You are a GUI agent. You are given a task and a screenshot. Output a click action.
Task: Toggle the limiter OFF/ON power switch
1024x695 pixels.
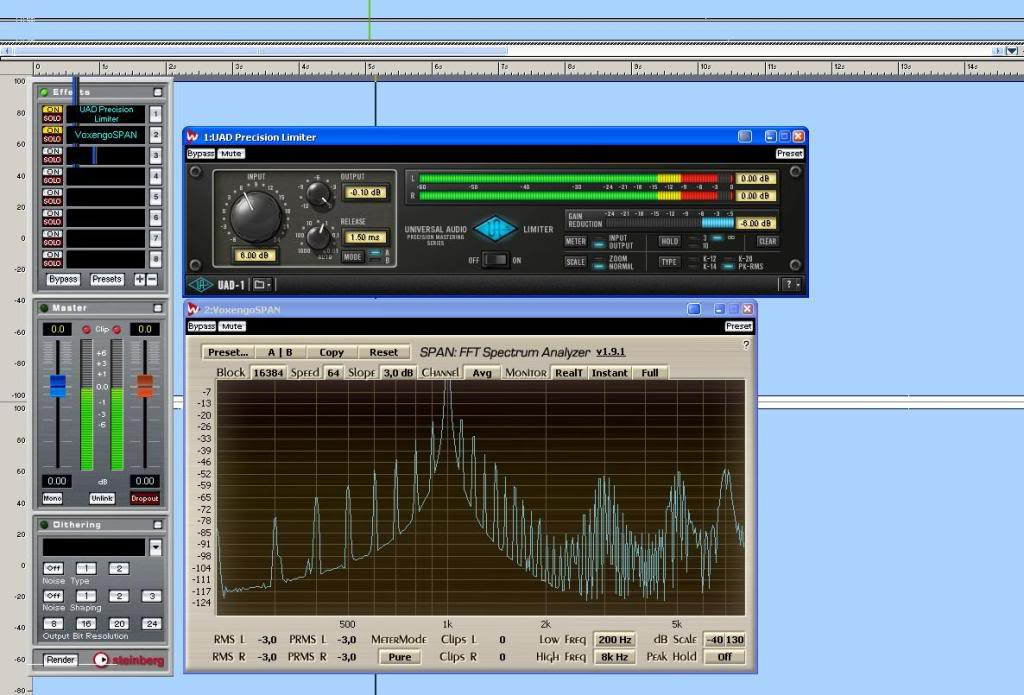(x=496, y=260)
